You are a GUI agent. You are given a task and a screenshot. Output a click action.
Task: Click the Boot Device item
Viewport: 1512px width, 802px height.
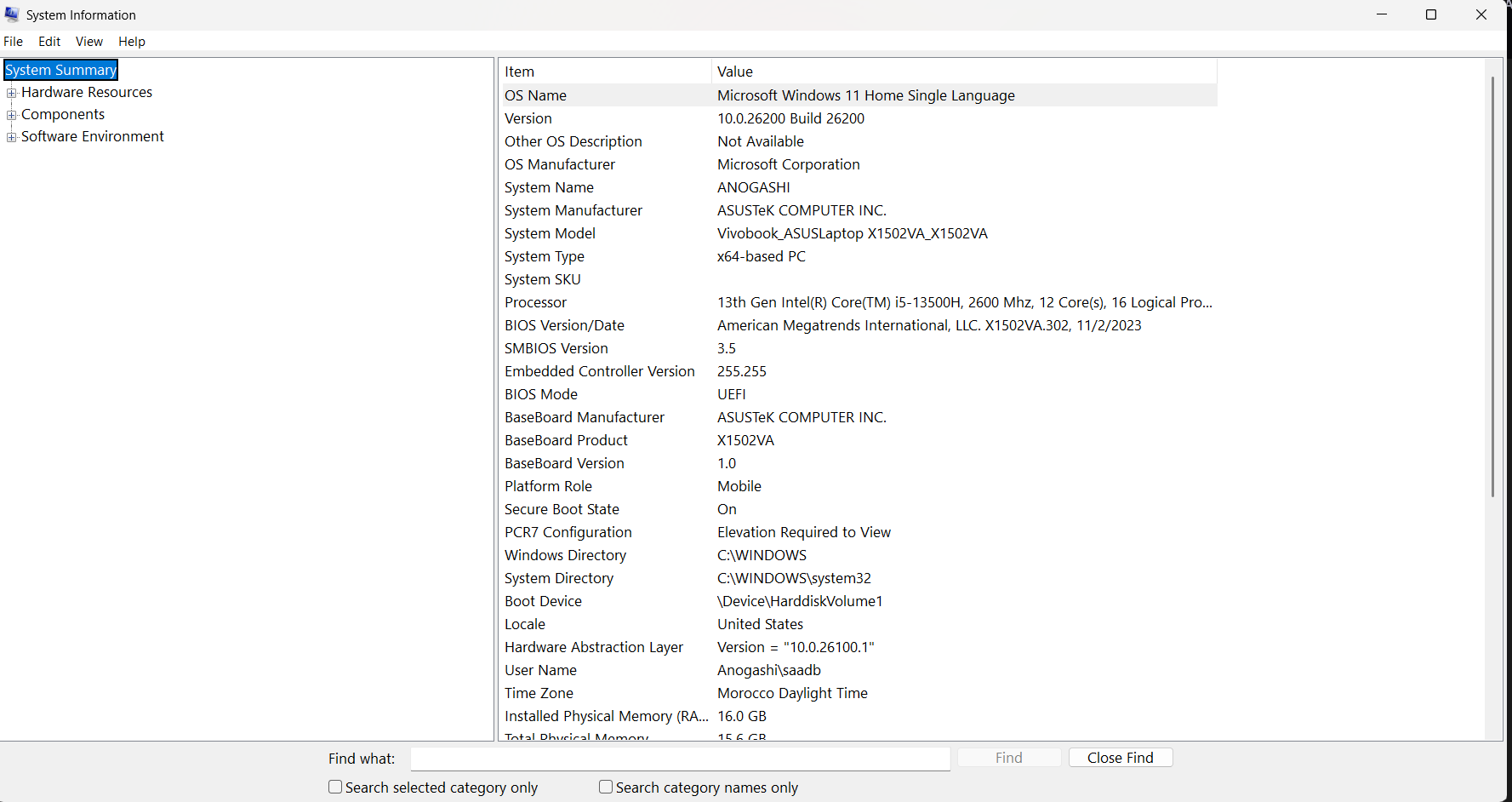pos(543,601)
